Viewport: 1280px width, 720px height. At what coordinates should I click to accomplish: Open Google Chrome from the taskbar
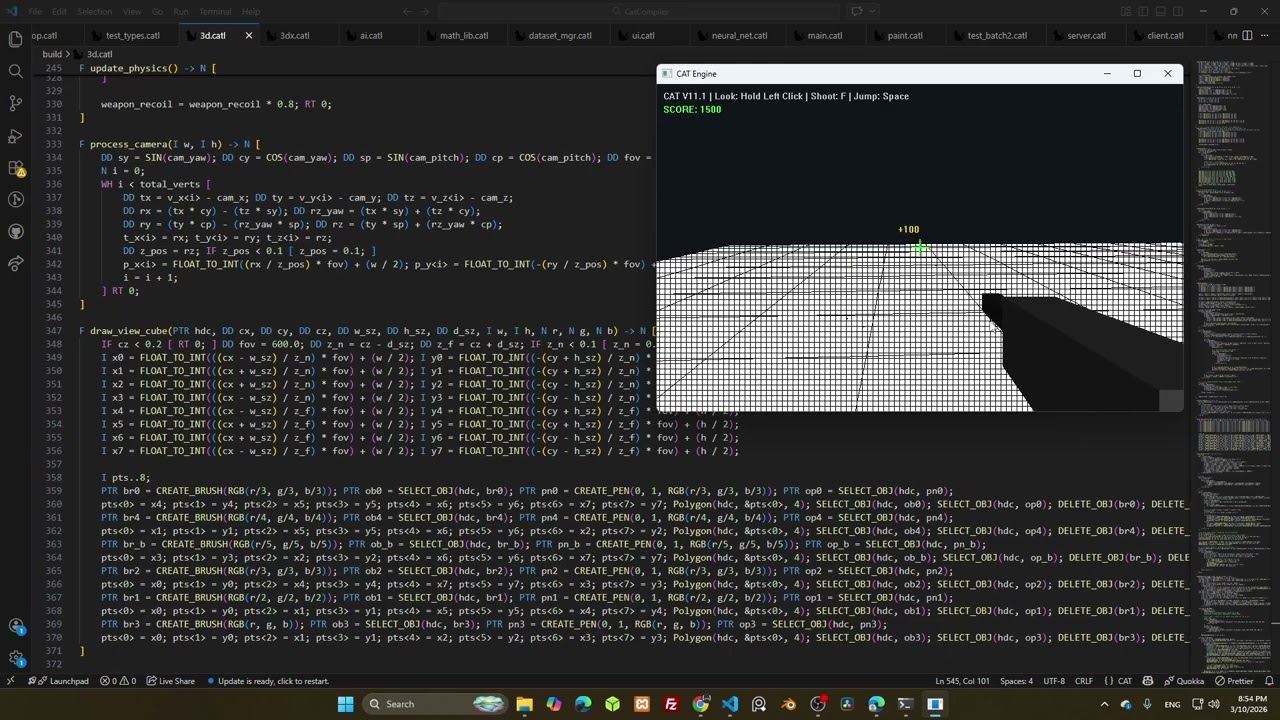700,704
